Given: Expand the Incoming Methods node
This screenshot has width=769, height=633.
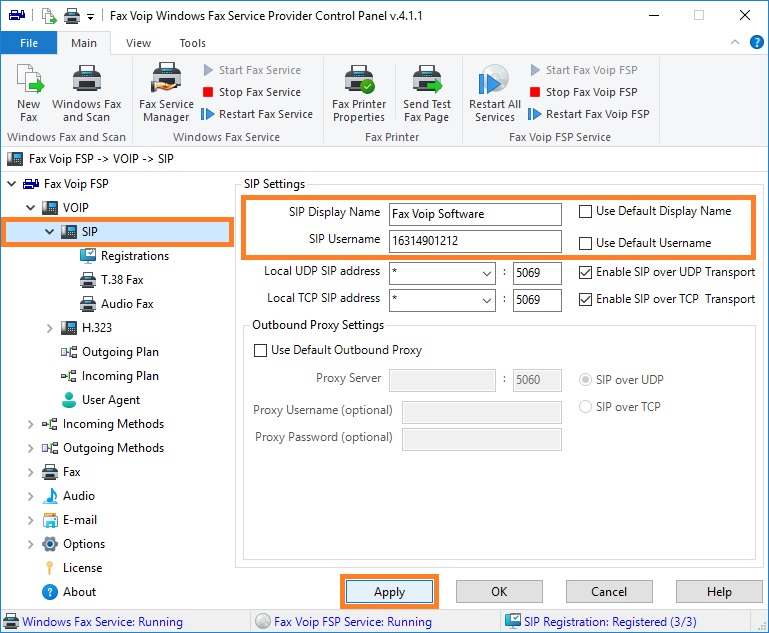Looking at the screenshot, I should coord(30,424).
